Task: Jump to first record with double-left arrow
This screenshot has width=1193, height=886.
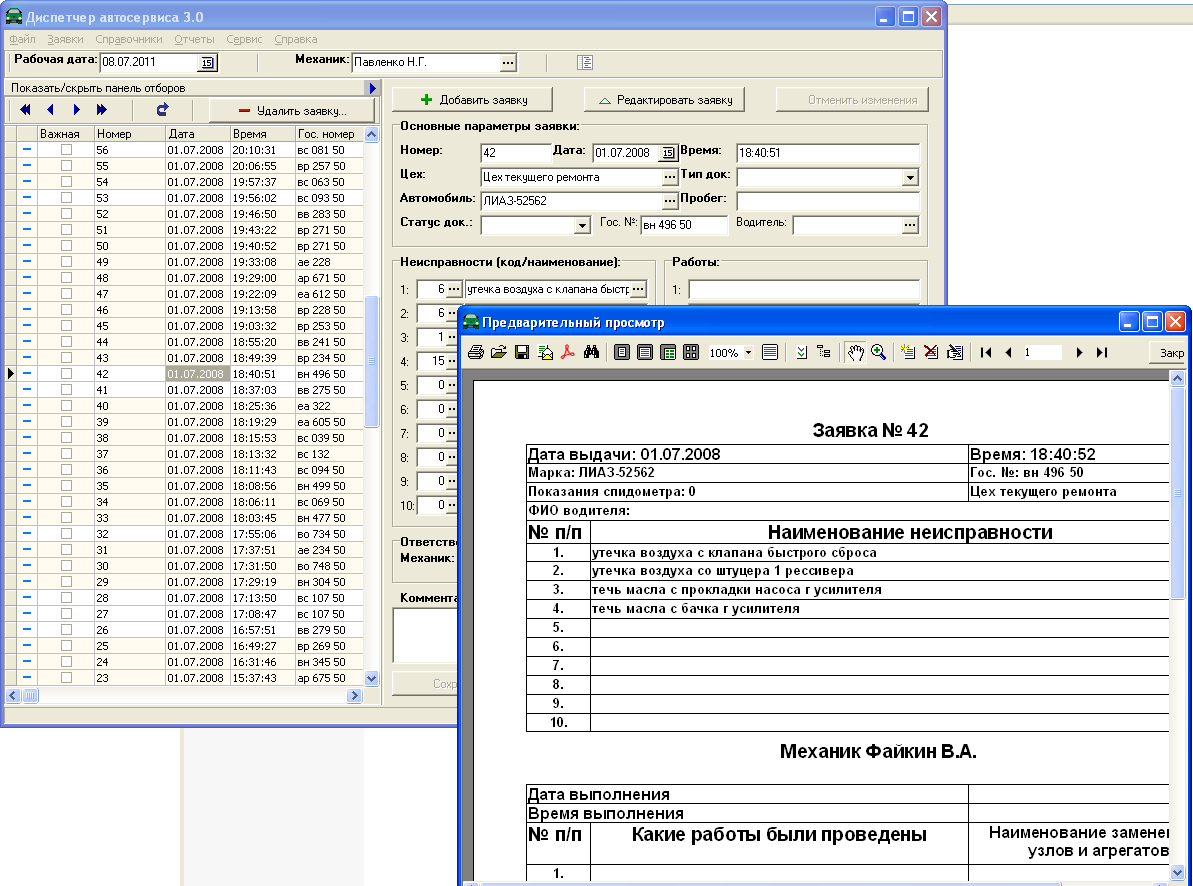Action: [25, 110]
